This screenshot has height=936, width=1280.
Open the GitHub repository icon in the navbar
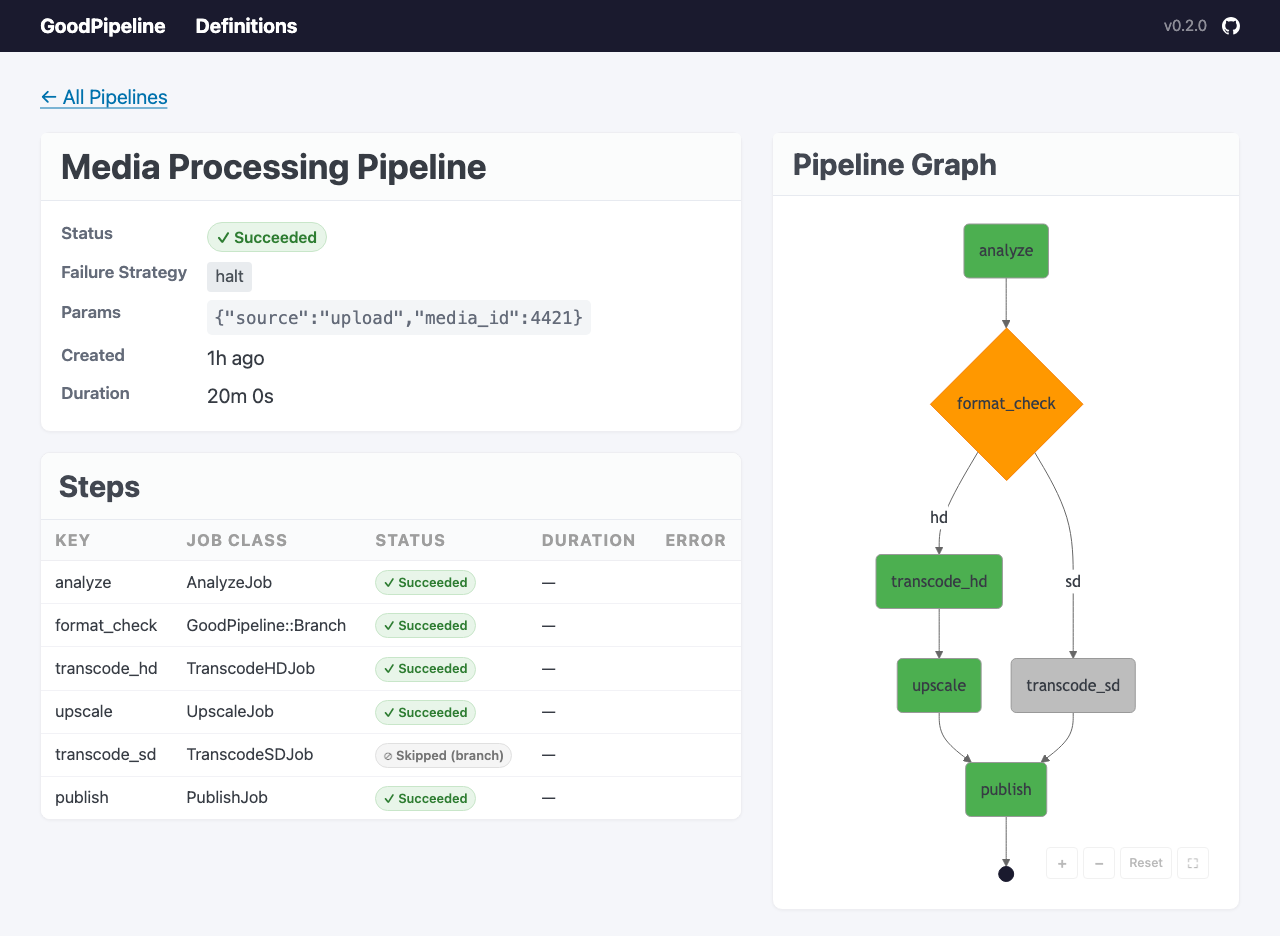click(1230, 26)
